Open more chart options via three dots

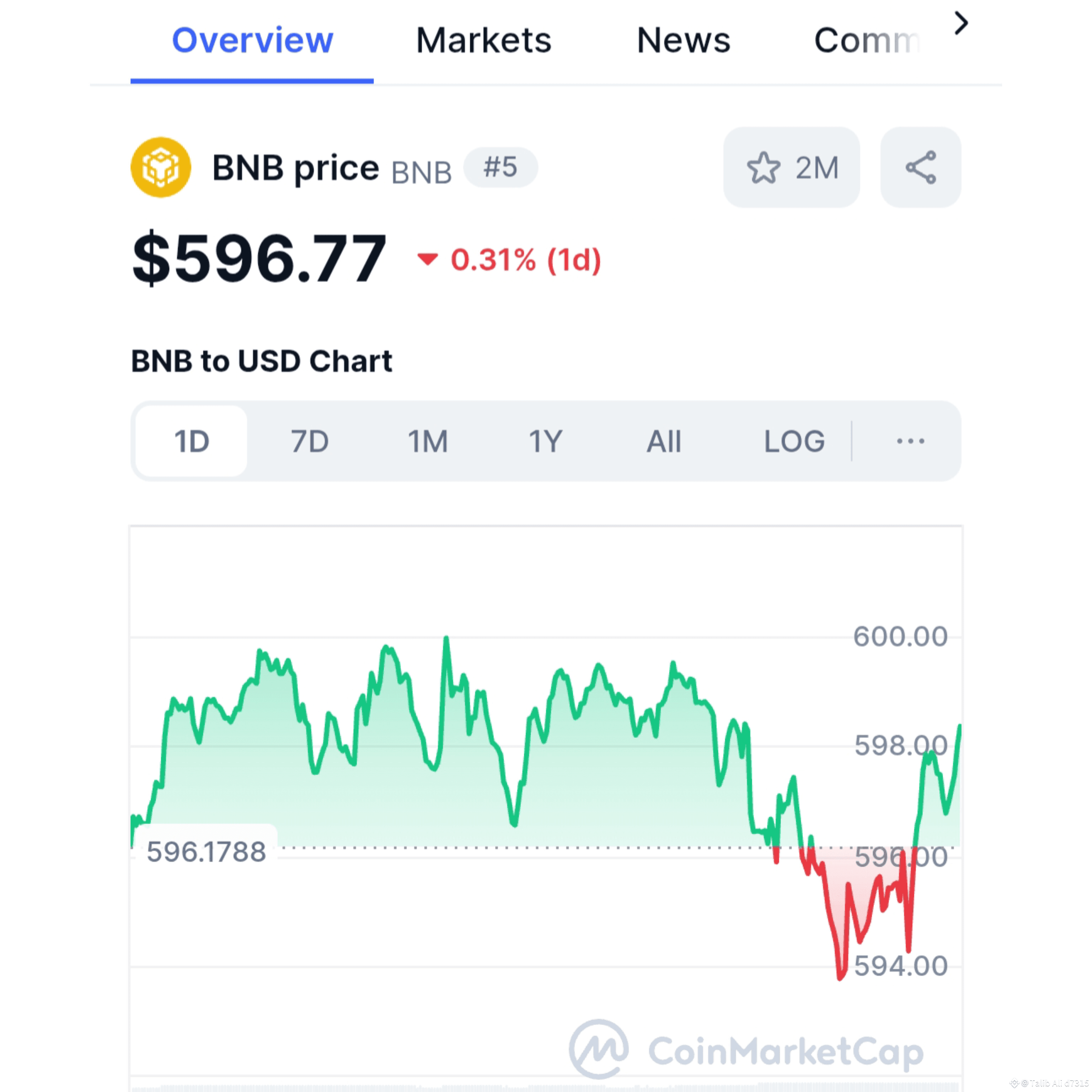click(x=910, y=441)
